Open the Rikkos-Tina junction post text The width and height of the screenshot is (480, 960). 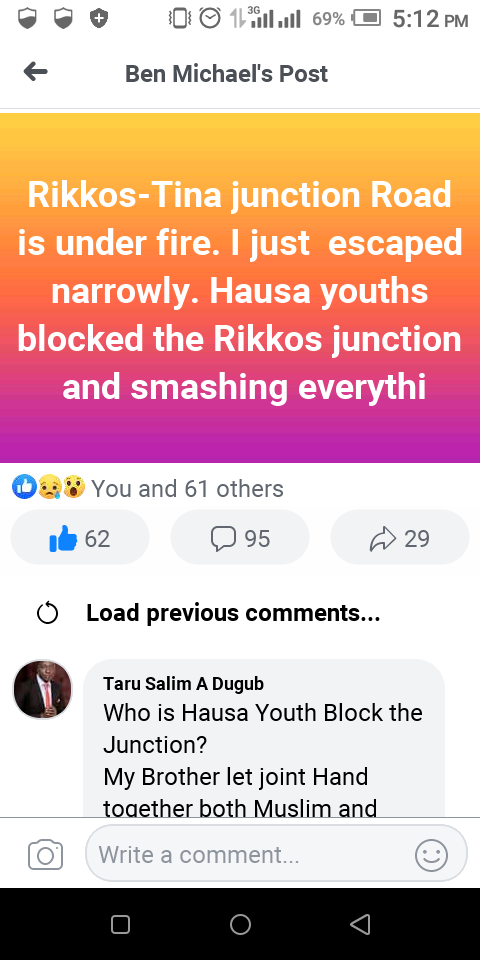(240, 291)
